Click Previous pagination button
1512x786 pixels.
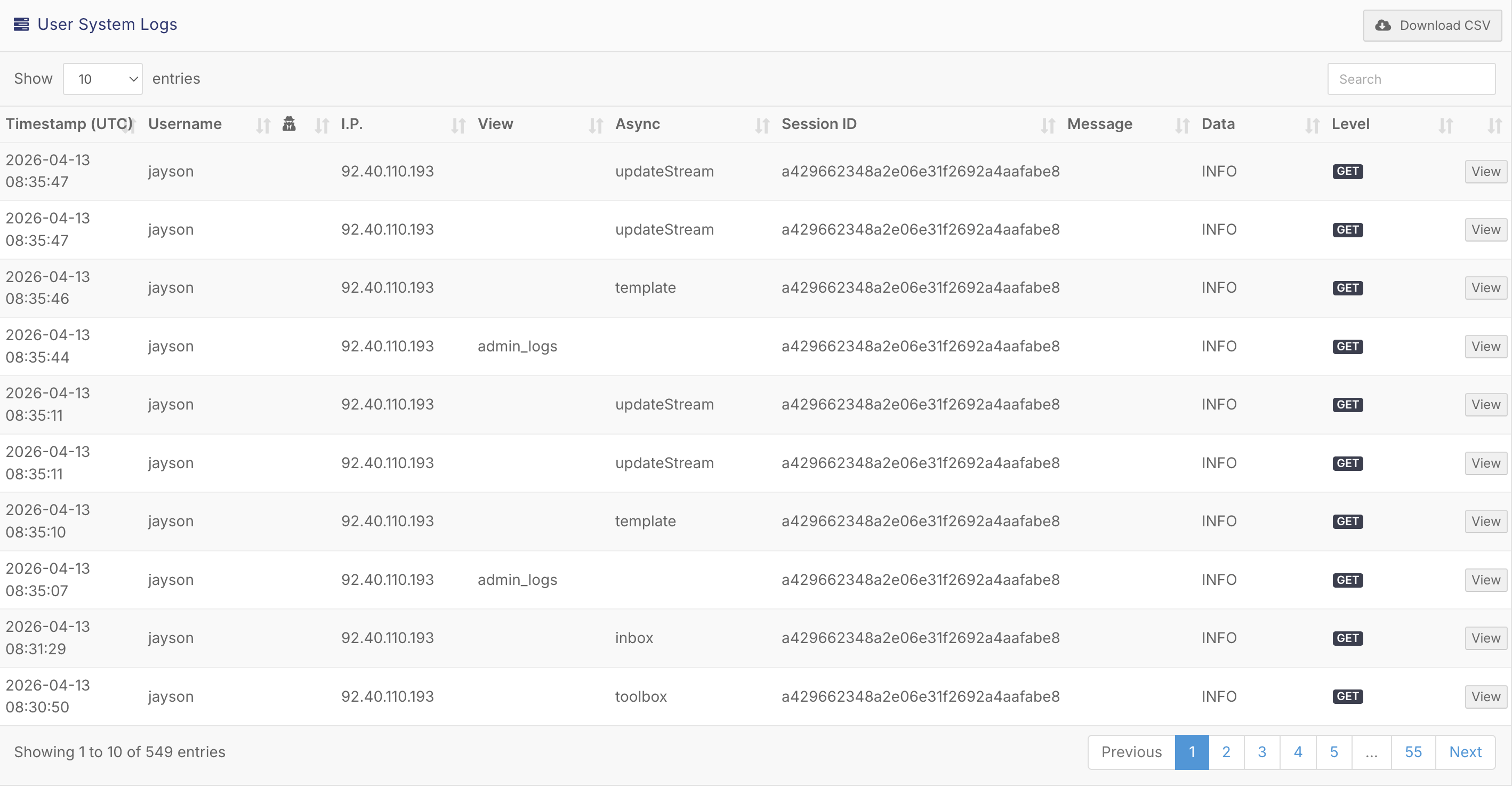[1131, 752]
